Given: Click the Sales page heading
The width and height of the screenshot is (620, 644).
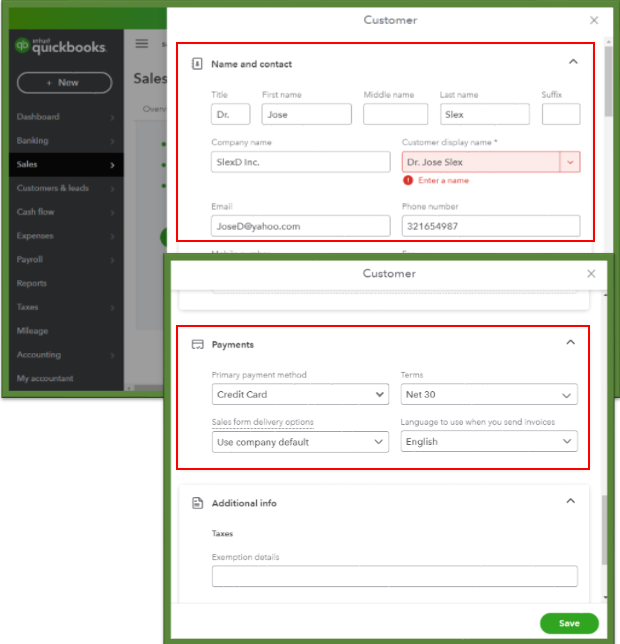Looking at the screenshot, I should (x=150, y=78).
